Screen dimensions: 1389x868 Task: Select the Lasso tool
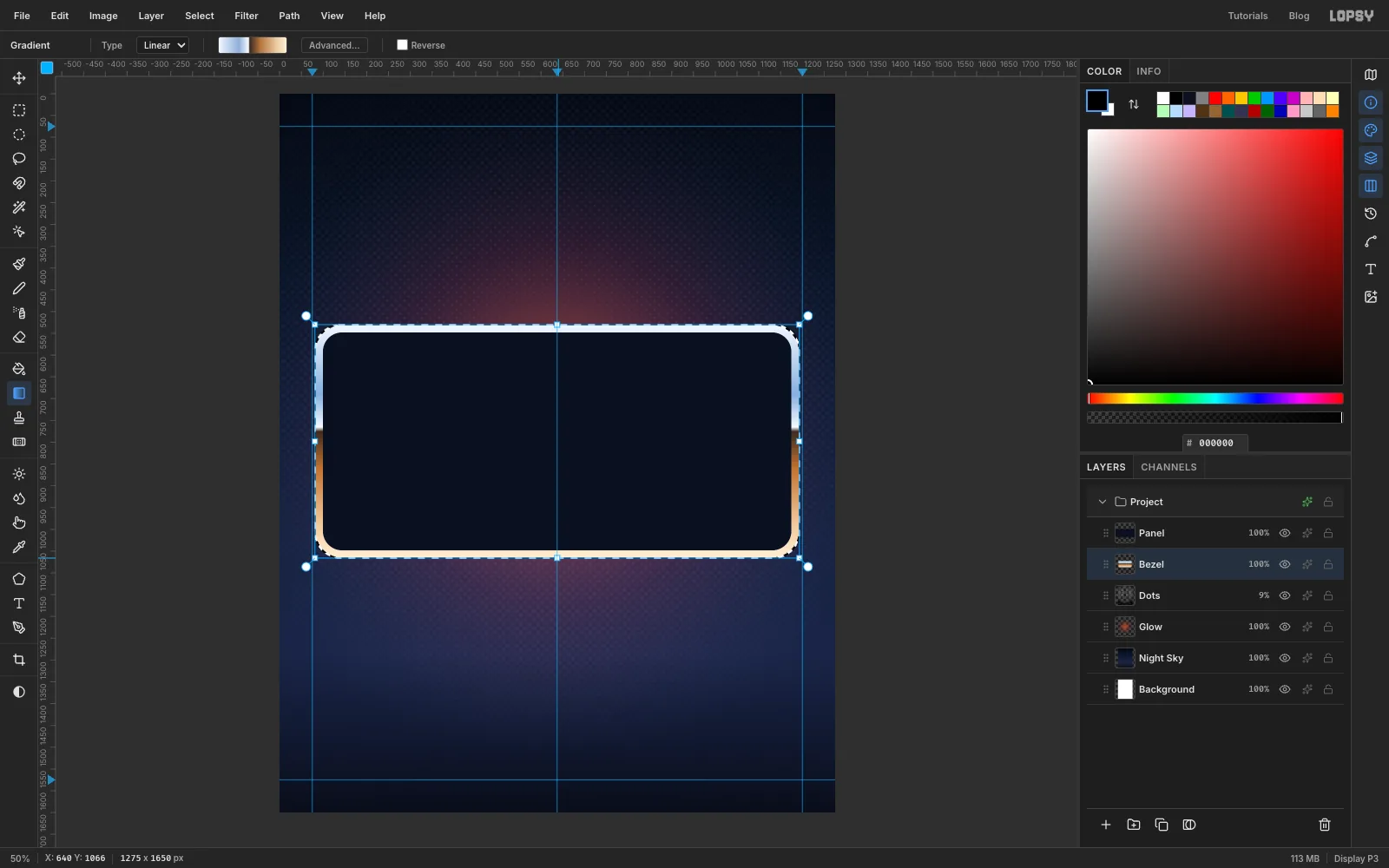pyautogui.click(x=19, y=159)
